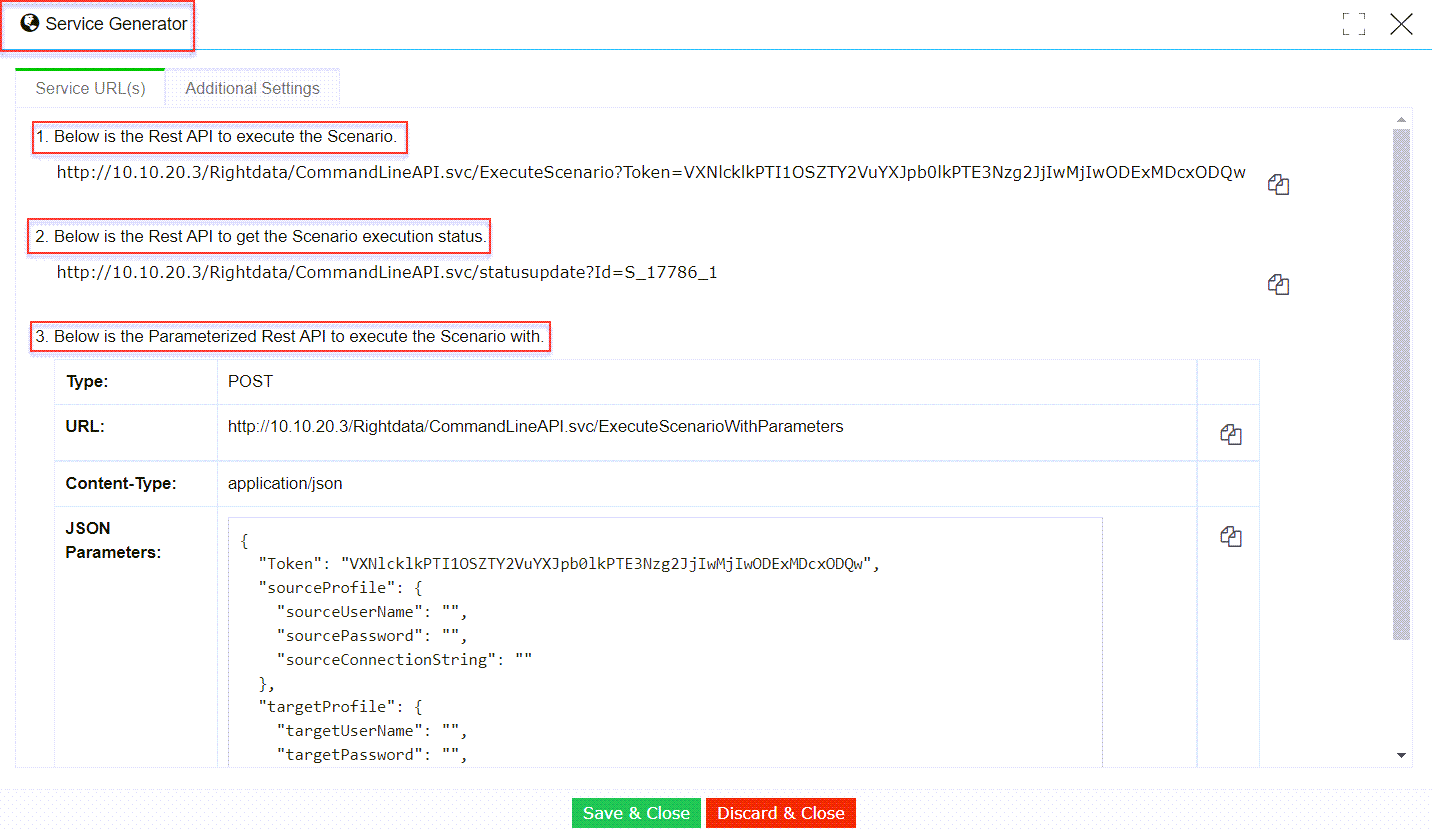Viewport: 1432px width, 832px height.
Task: Select the statusupdate?Id=S_17786_1 URL text
Action: 387,272
